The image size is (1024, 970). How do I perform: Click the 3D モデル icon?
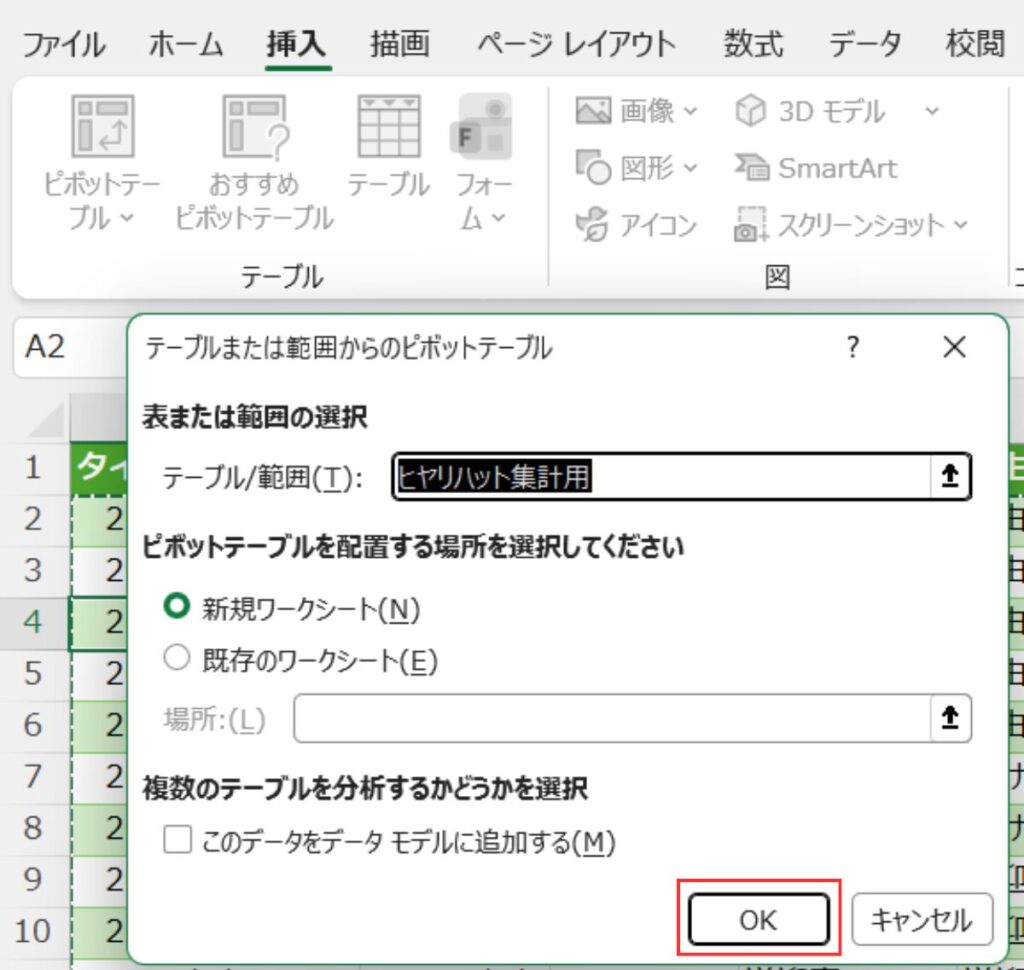[x=750, y=110]
